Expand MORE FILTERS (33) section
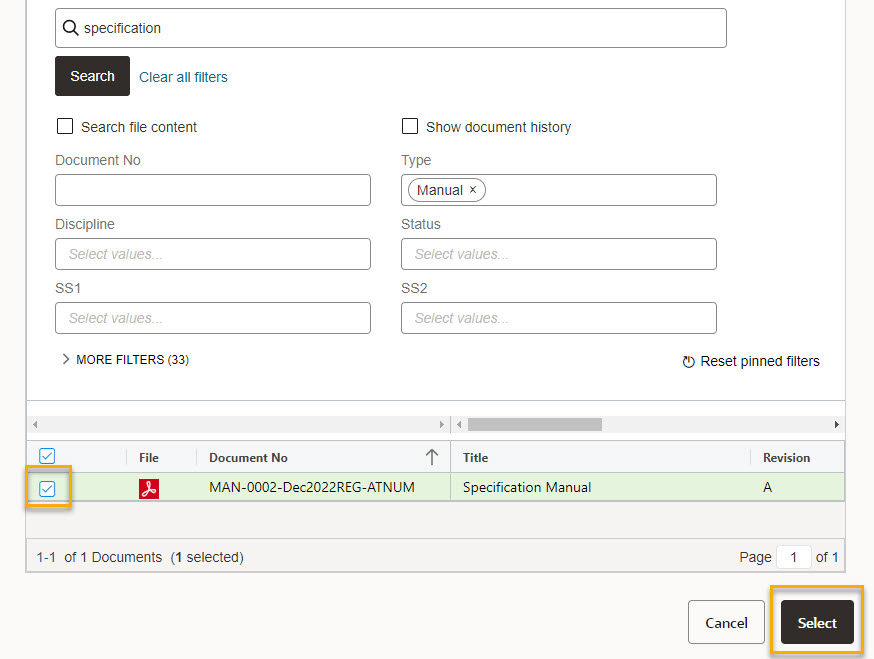This screenshot has width=874, height=659. pyautogui.click(x=125, y=360)
